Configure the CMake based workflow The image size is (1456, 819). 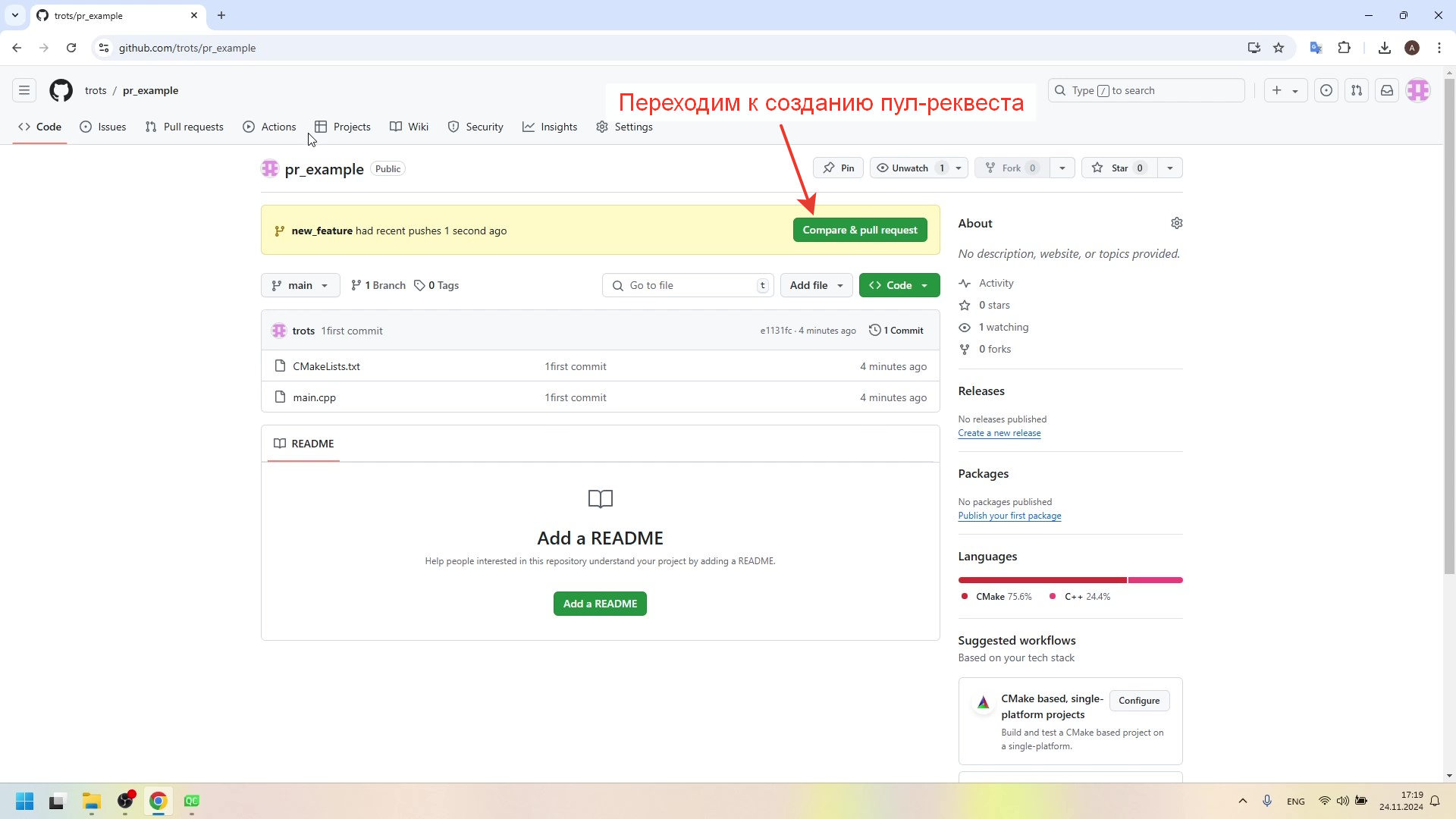(1139, 700)
